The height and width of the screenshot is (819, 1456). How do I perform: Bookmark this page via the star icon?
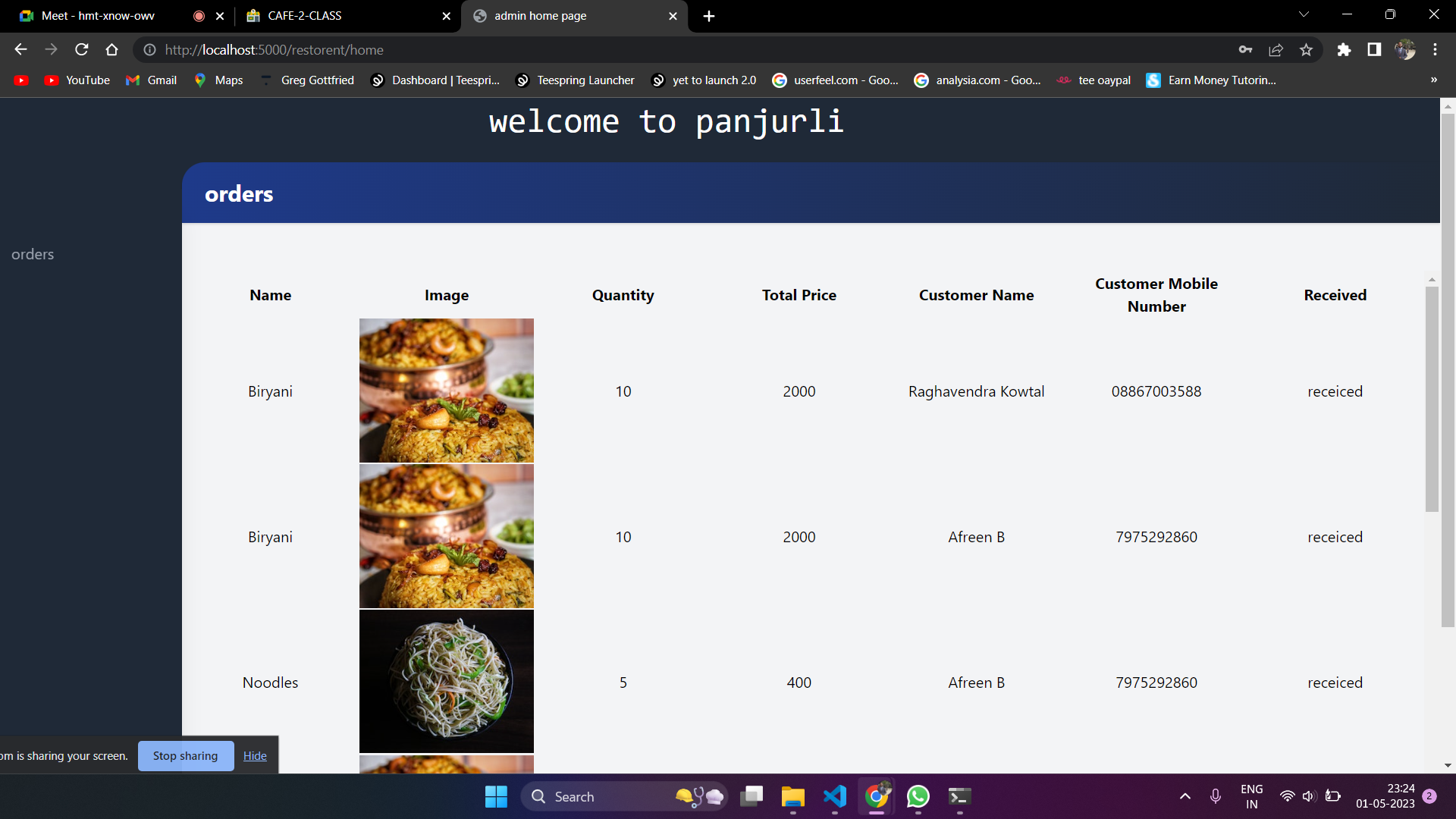(x=1306, y=49)
